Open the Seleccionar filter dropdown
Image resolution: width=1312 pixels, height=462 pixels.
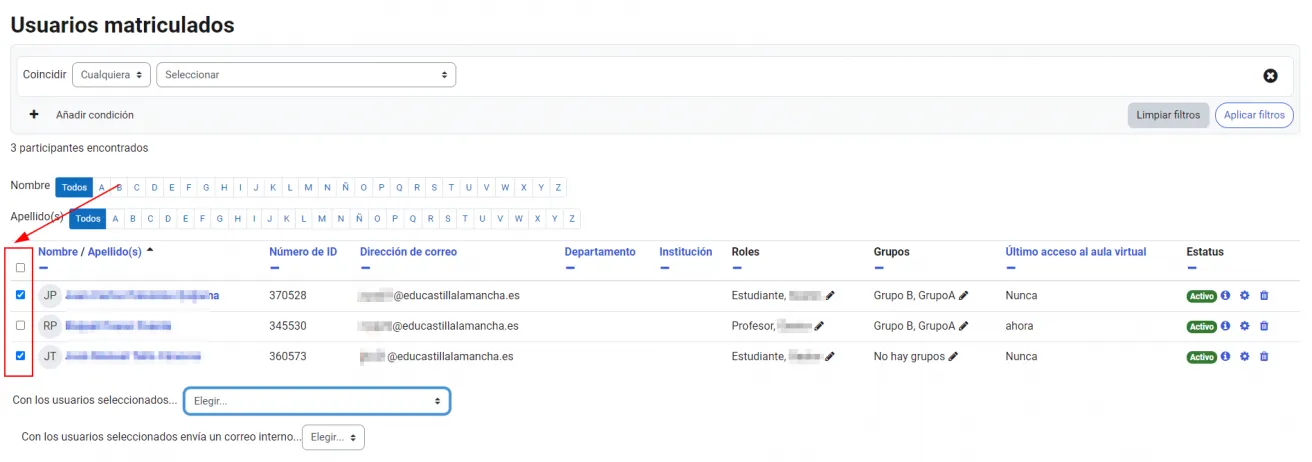(305, 75)
